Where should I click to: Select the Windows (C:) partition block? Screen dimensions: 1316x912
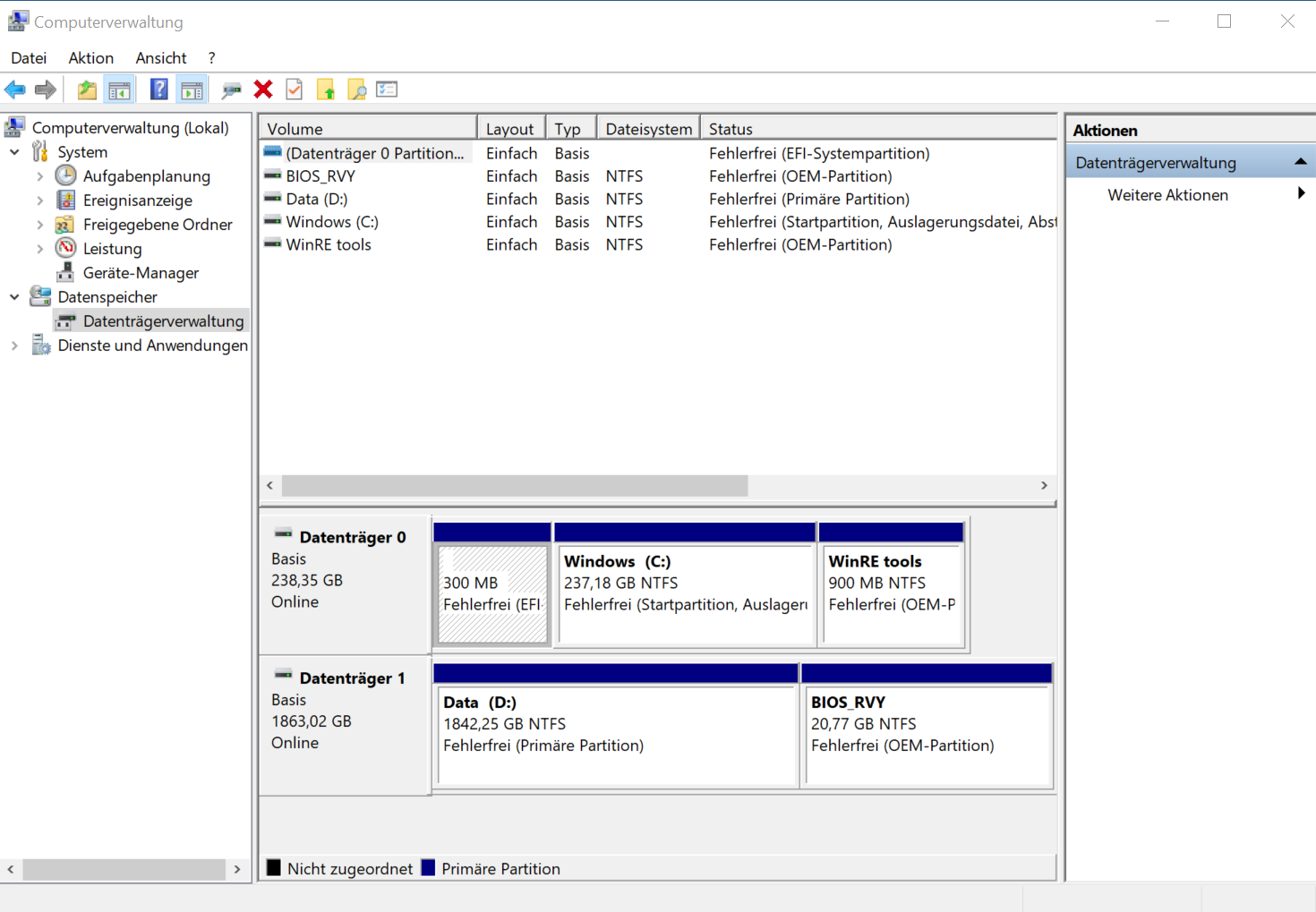(x=685, y=584)
